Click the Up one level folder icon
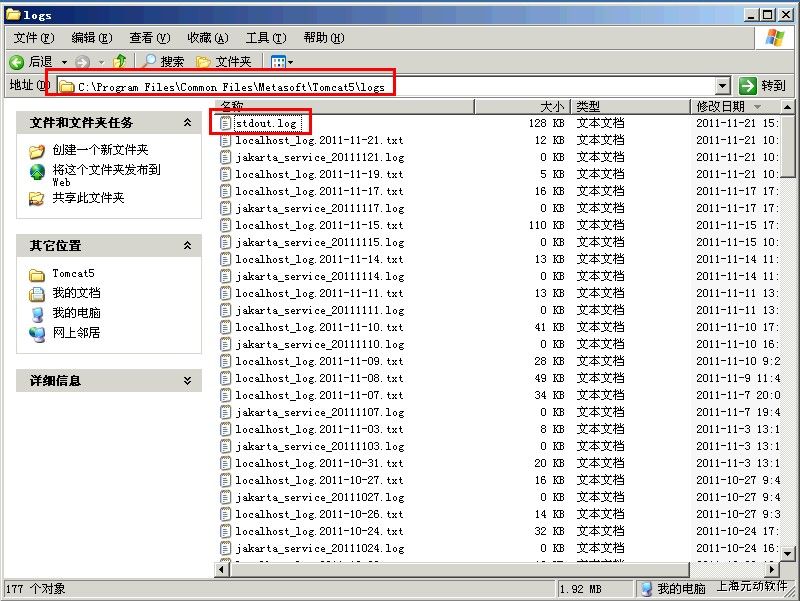800x601 pixels. 120,62
